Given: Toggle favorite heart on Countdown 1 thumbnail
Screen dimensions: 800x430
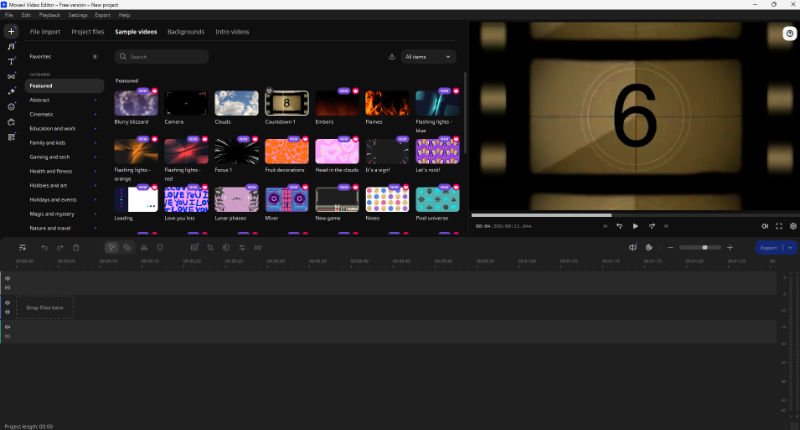Looking at the screenshot, I should pos(269,91).
